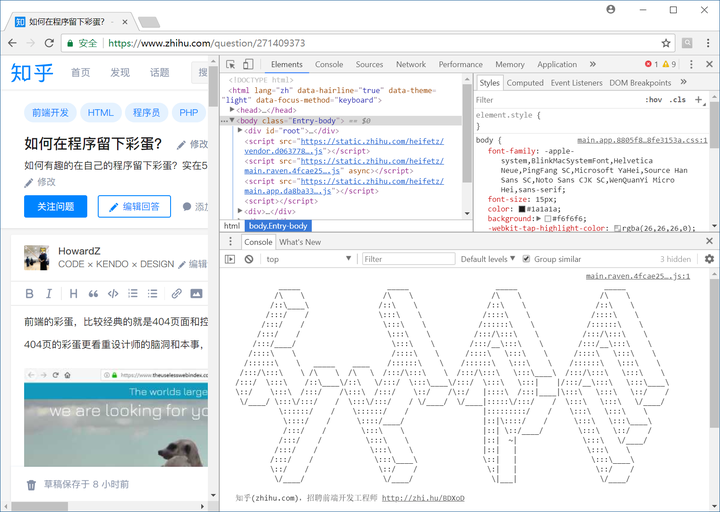Click the red error count indicator
This screenshot has width=720, height=512.
651,64
